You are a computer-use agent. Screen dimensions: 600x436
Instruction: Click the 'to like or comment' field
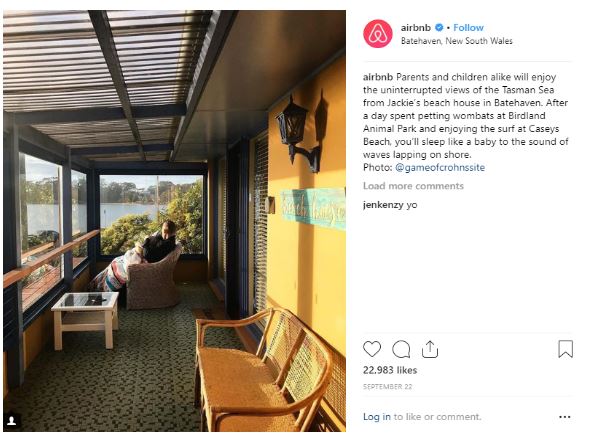[437, 416]
